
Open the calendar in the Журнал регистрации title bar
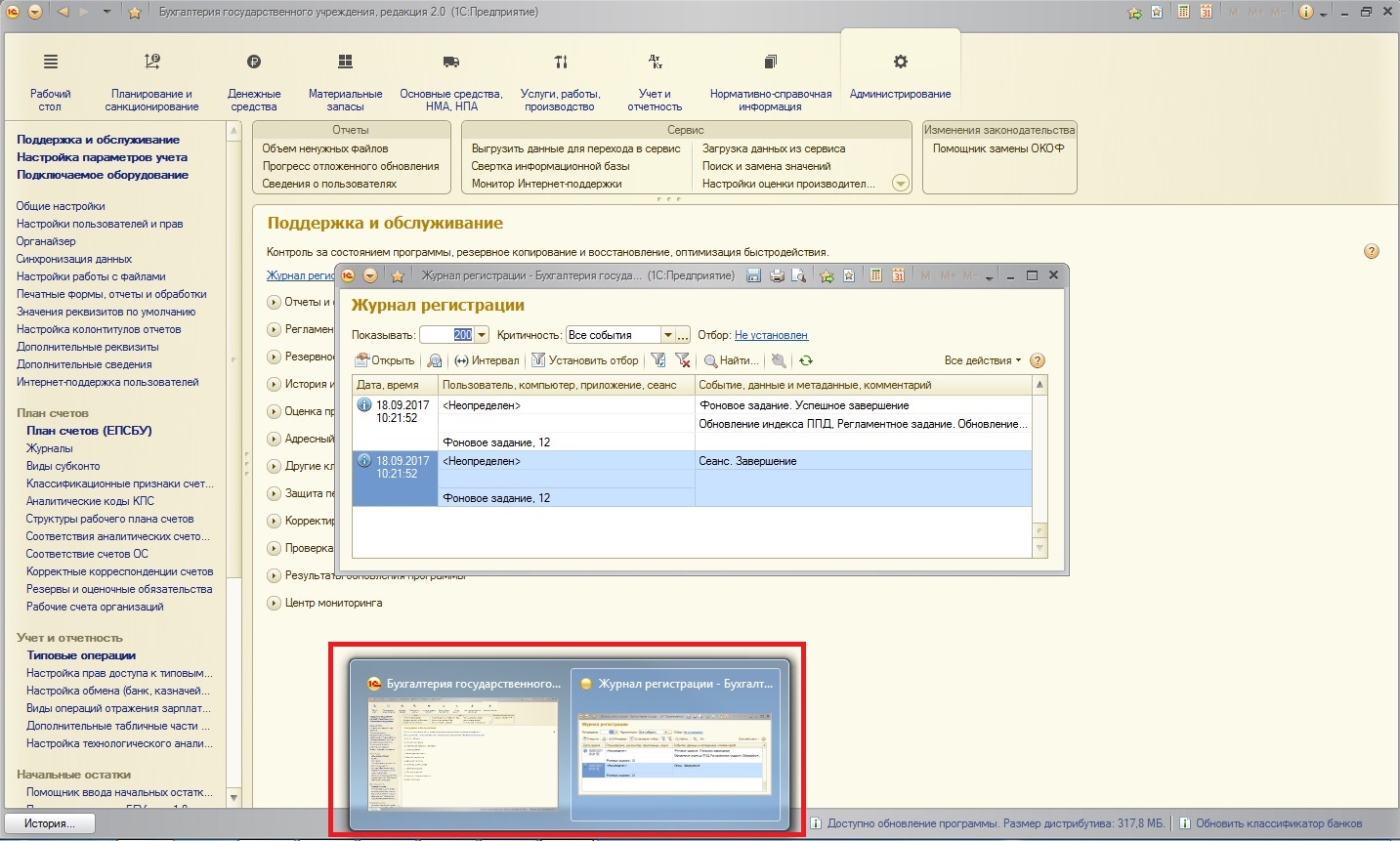[898, 275]
